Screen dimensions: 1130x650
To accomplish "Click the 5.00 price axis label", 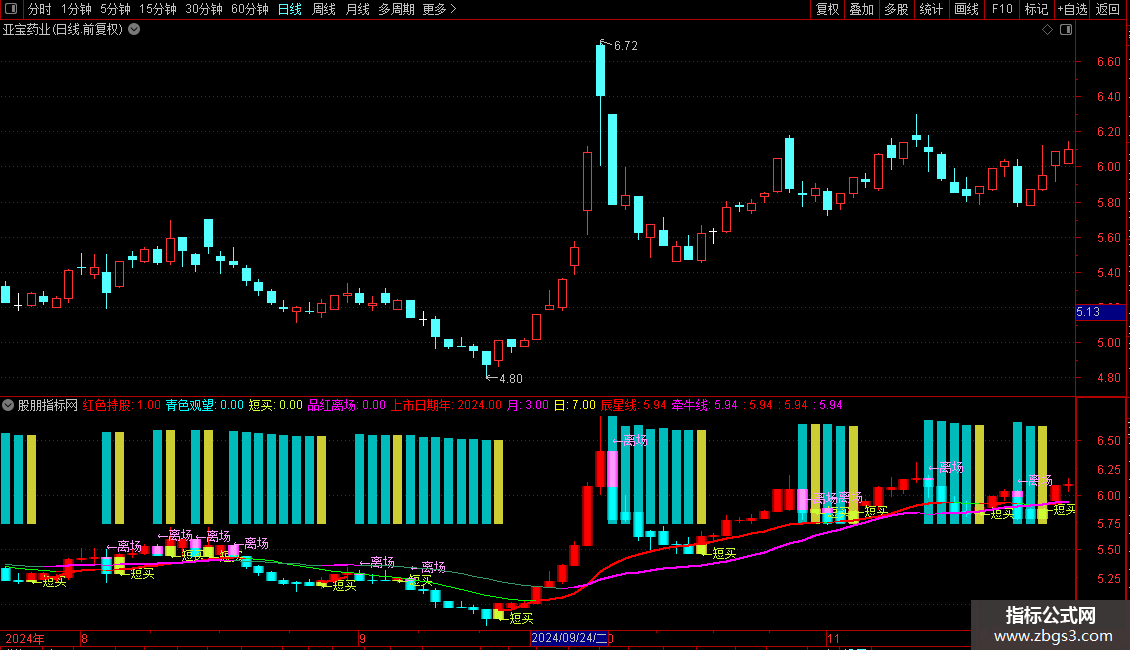I will click(x=1108, y=343).
